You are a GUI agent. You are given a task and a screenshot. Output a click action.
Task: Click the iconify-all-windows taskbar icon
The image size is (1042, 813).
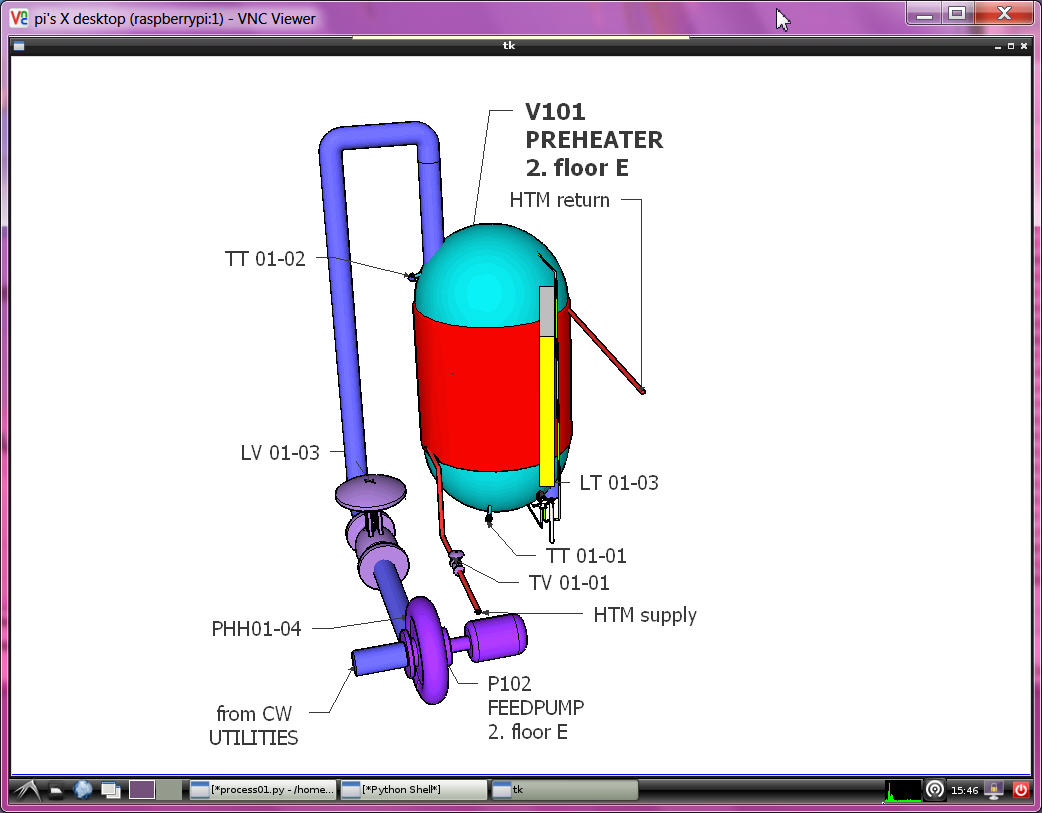109,790
